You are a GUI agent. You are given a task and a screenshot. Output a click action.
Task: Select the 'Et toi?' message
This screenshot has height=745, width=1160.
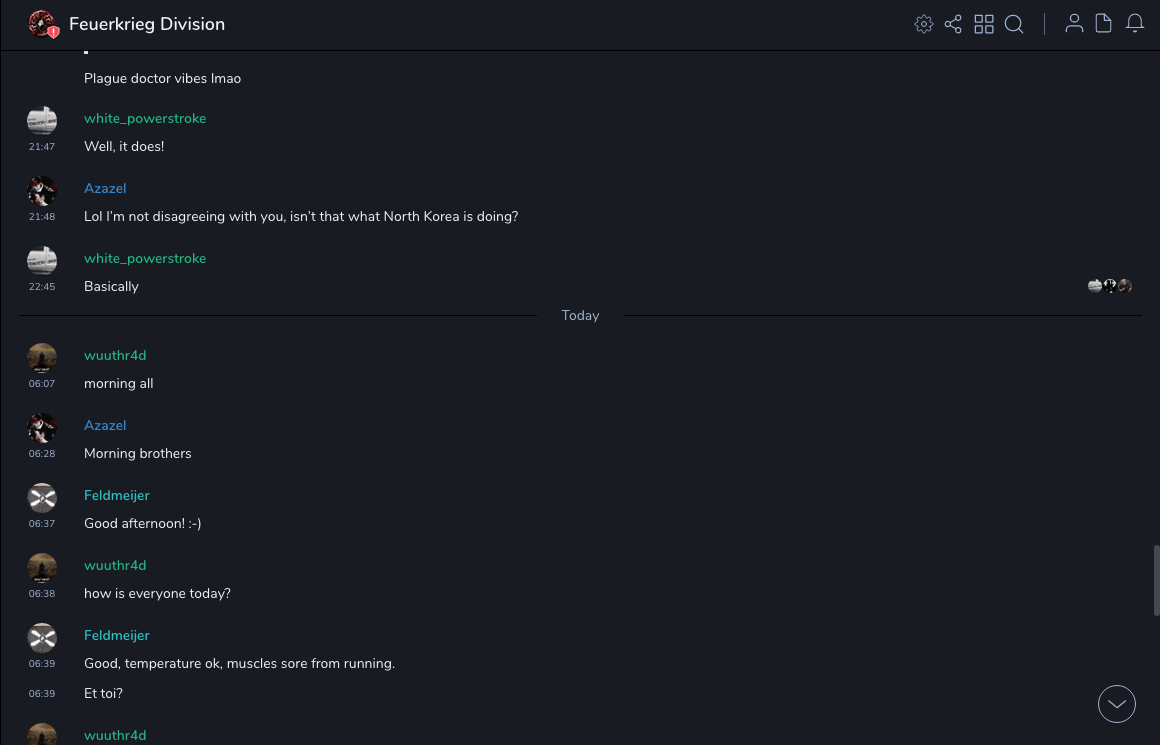pyautogui.click(x=103, y=693)
